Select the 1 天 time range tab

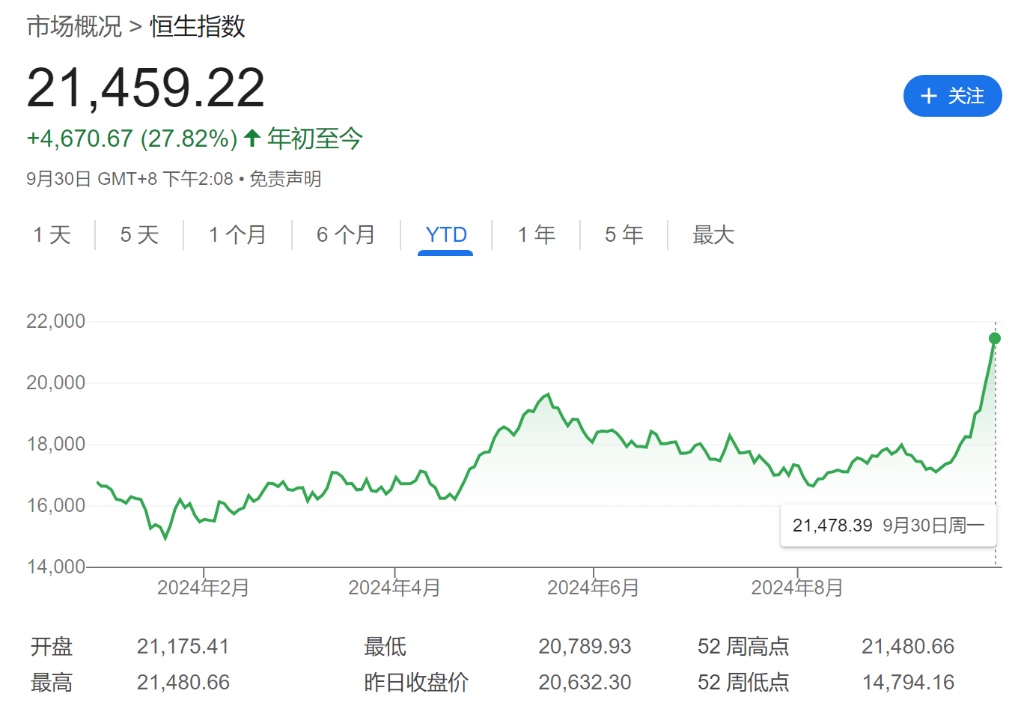coord(52,235)
